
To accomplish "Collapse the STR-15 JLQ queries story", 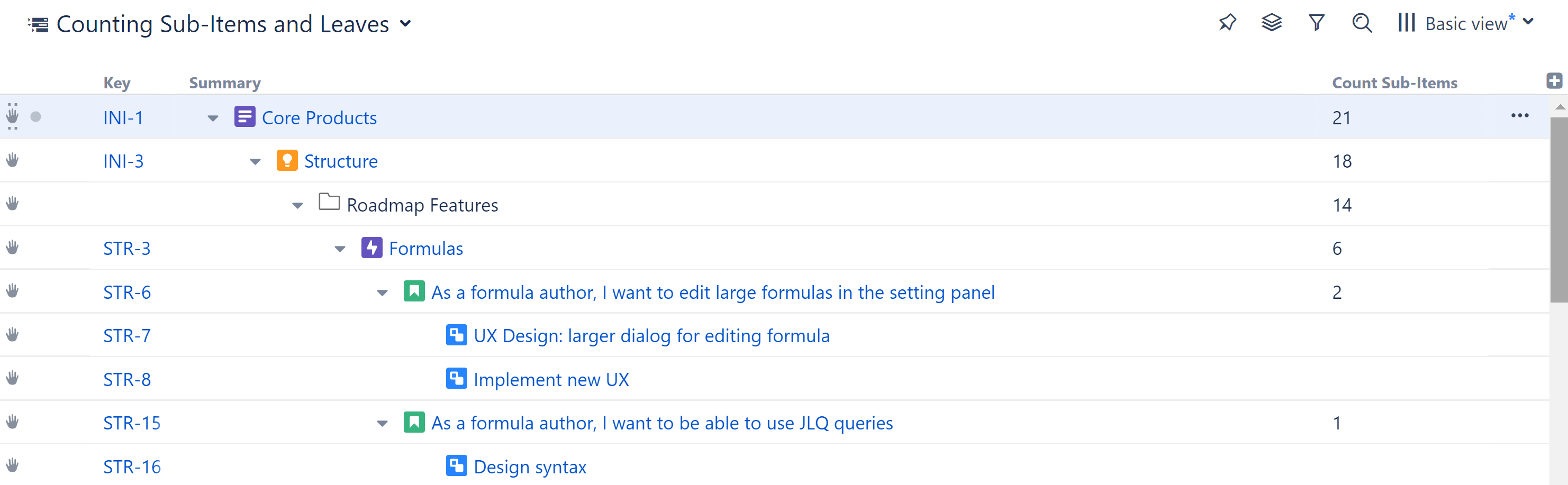I will point(382,423).
